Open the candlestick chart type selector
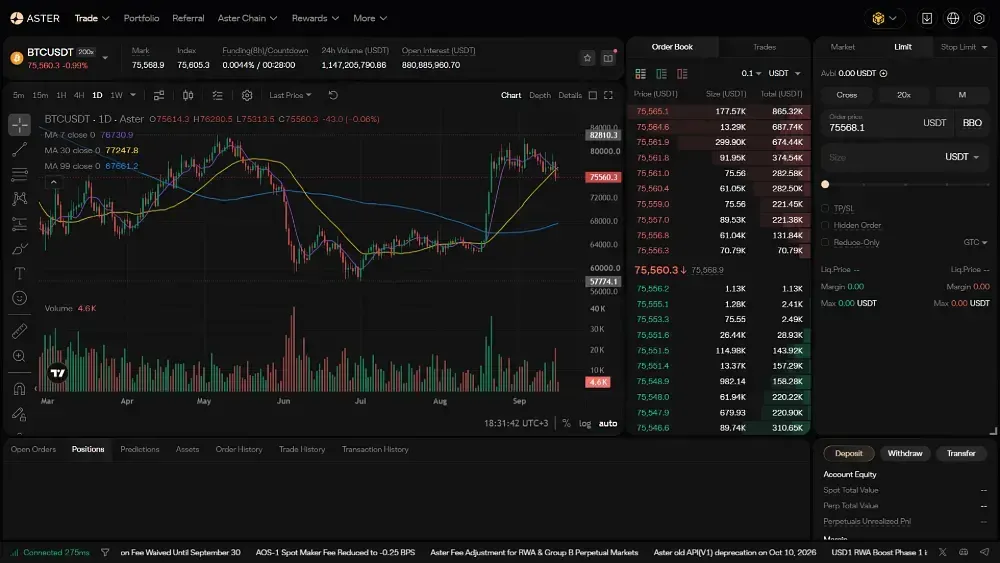1000x563 pixels. pyautogui.click(x=188, y=95)
